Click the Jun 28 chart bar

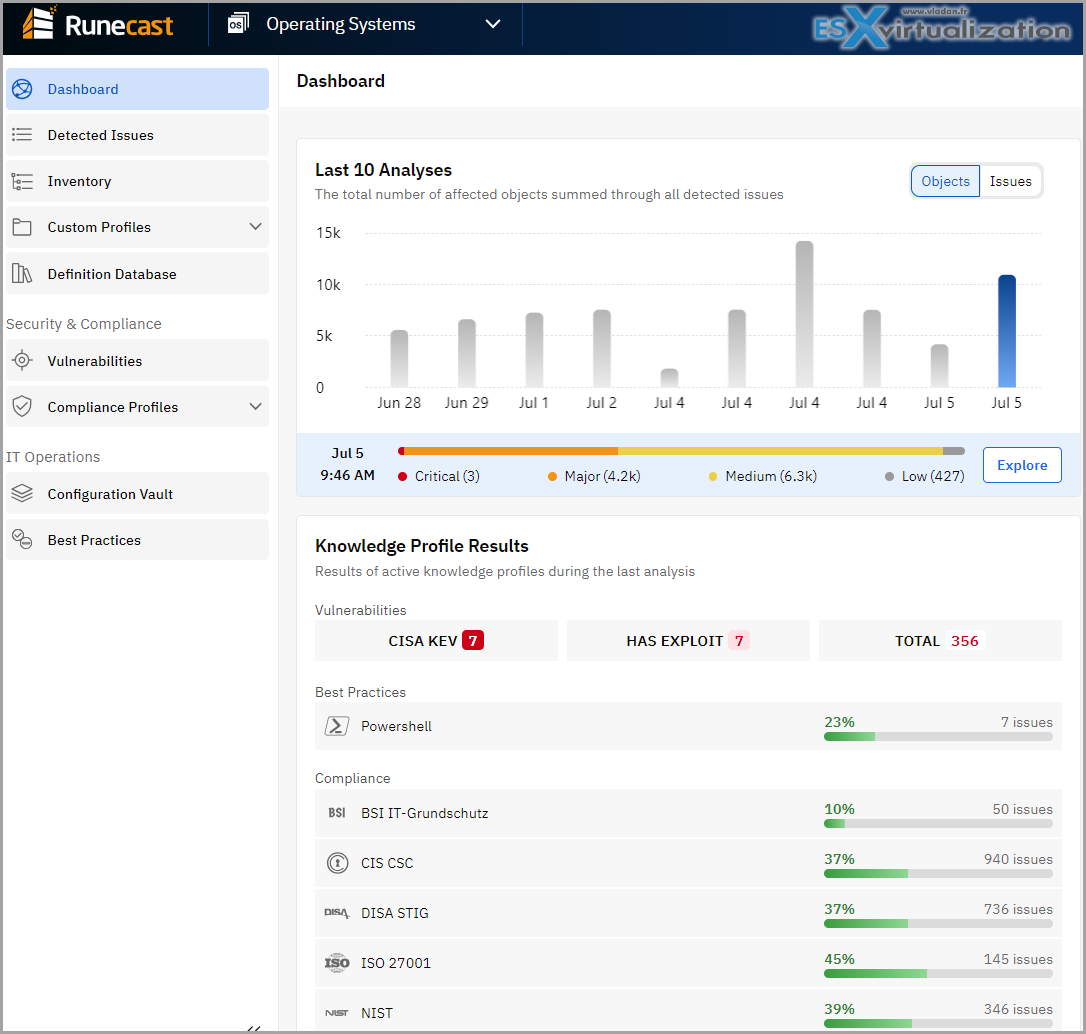pos(399,358)
